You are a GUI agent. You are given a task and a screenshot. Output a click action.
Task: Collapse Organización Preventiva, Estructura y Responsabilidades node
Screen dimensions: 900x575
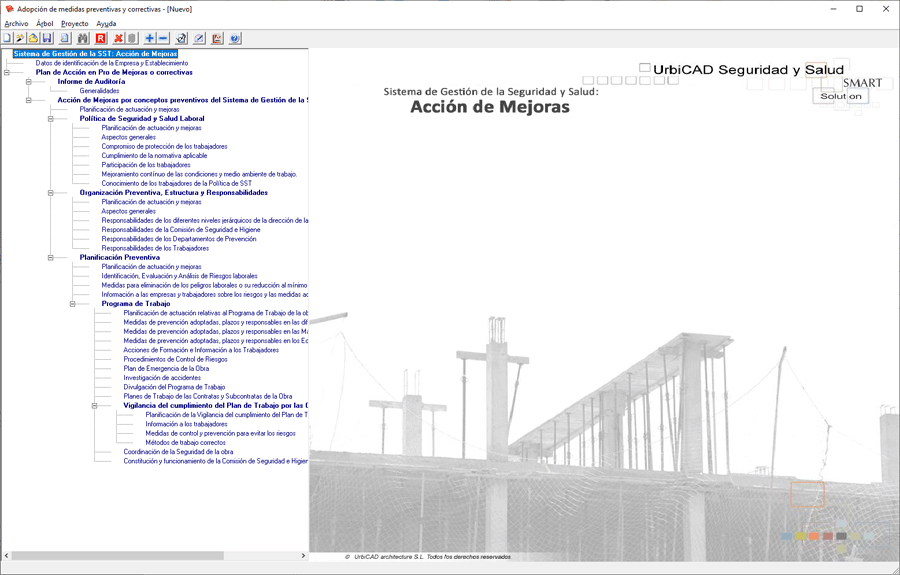51,193
